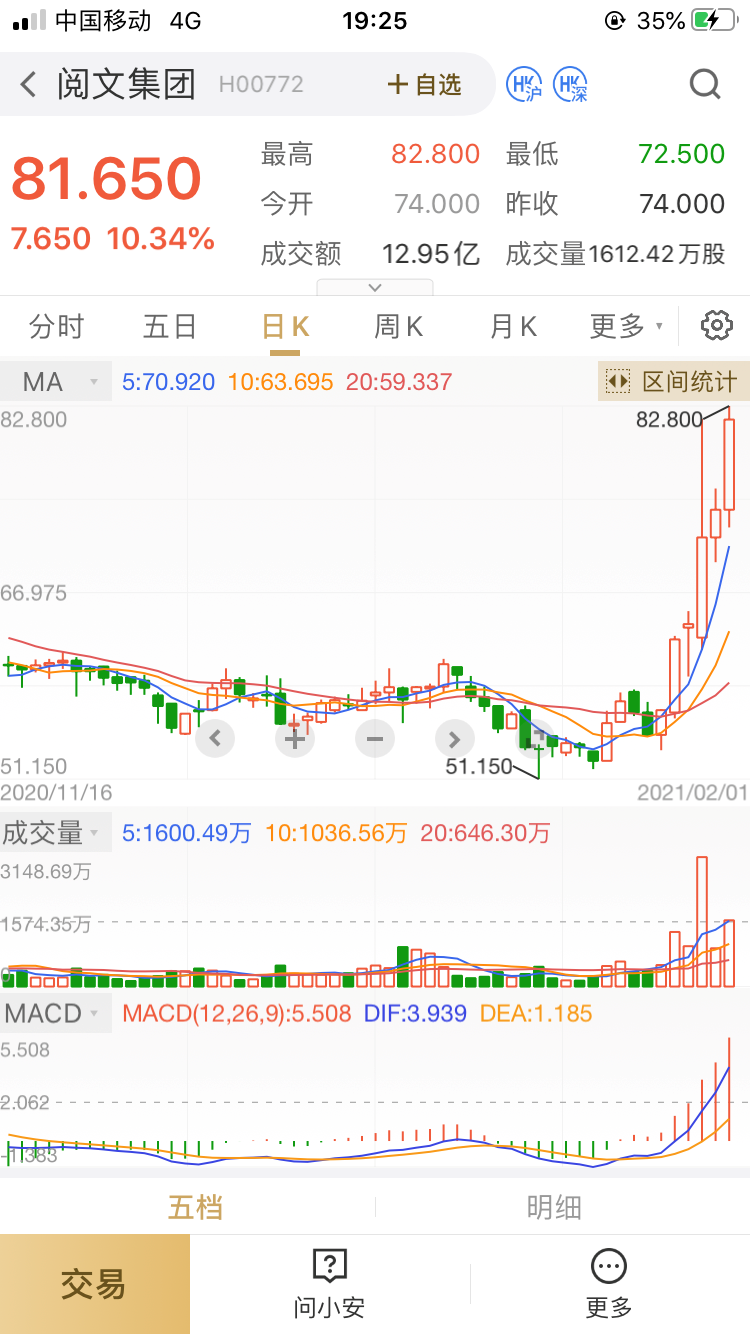Tap the orientation lock status icon
This screenshot has width=750, height=1334.
click(x=615, y=20)
